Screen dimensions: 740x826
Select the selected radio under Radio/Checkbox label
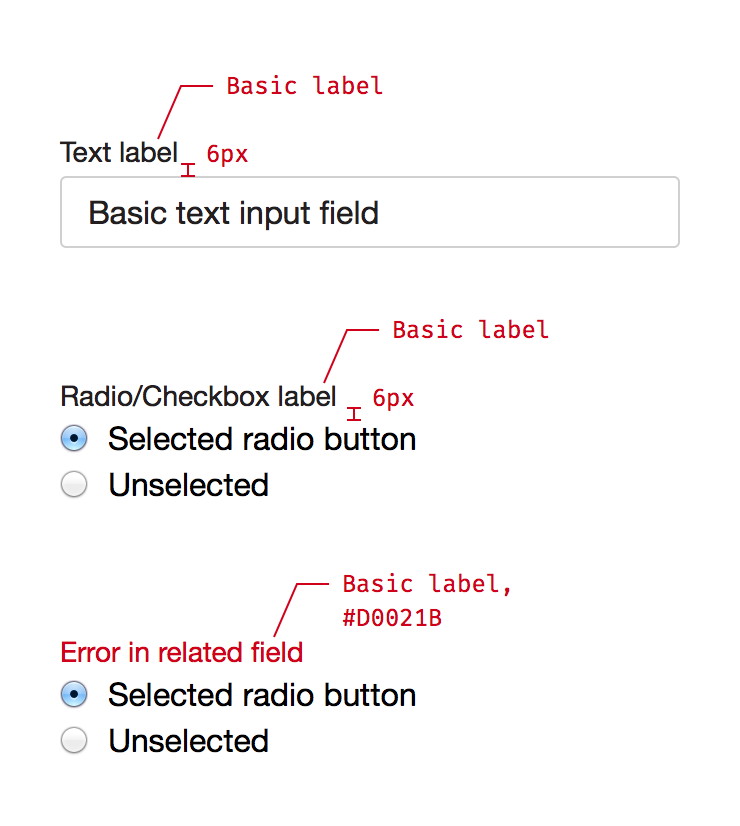pyautogui.click(x=74, y=439)
